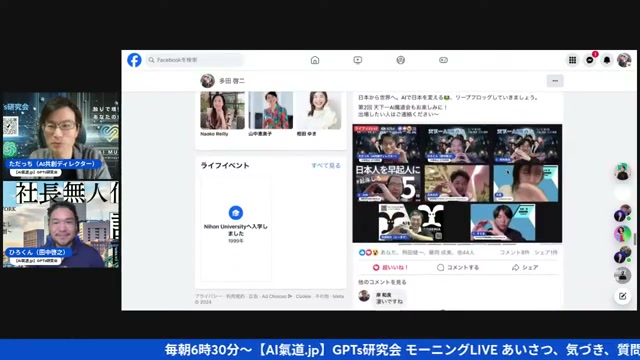Open the Groups tab in the top bar
The width and height of the screenshot is (640, 360).
click(x=400, y=60)
